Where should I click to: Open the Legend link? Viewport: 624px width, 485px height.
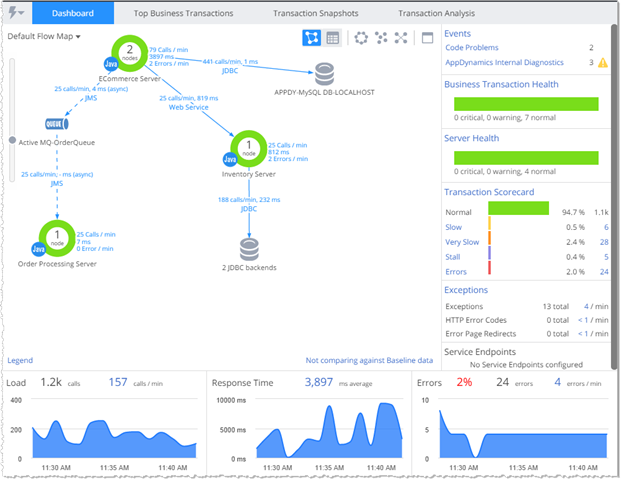point(20,360)
